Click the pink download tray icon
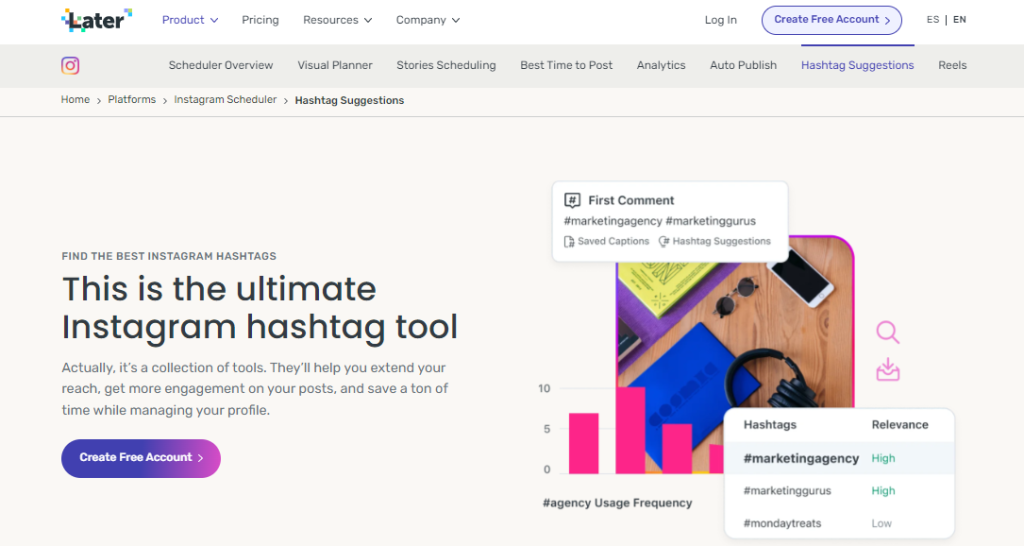 coord(888,370)
